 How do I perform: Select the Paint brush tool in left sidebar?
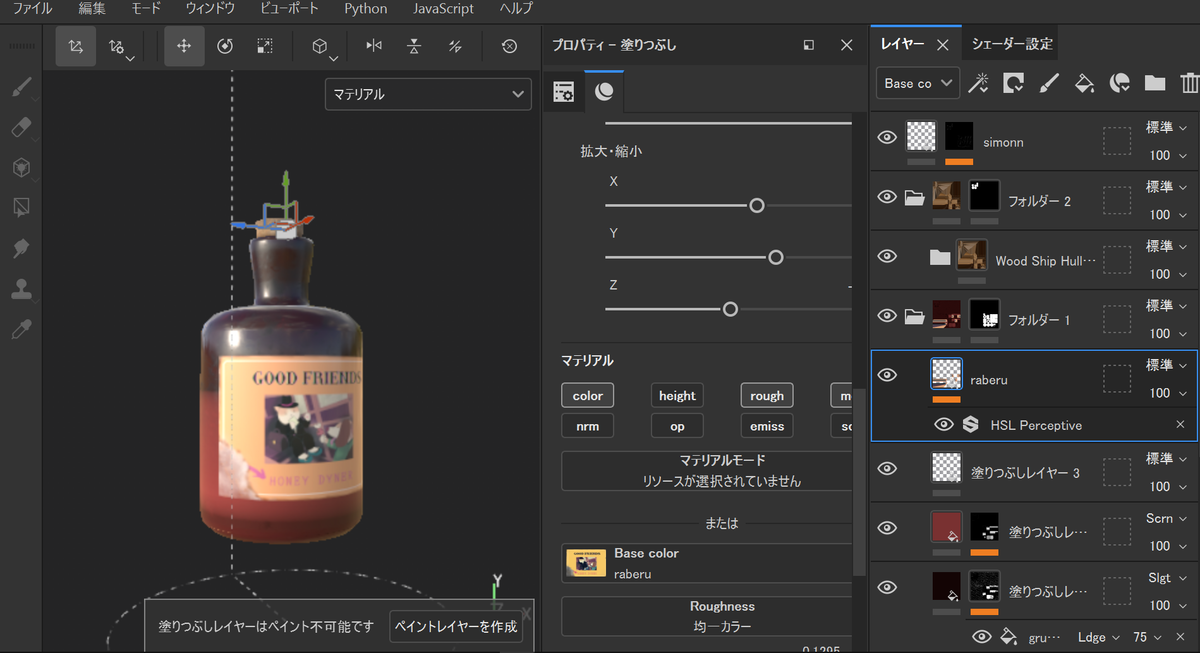[21, 88]
